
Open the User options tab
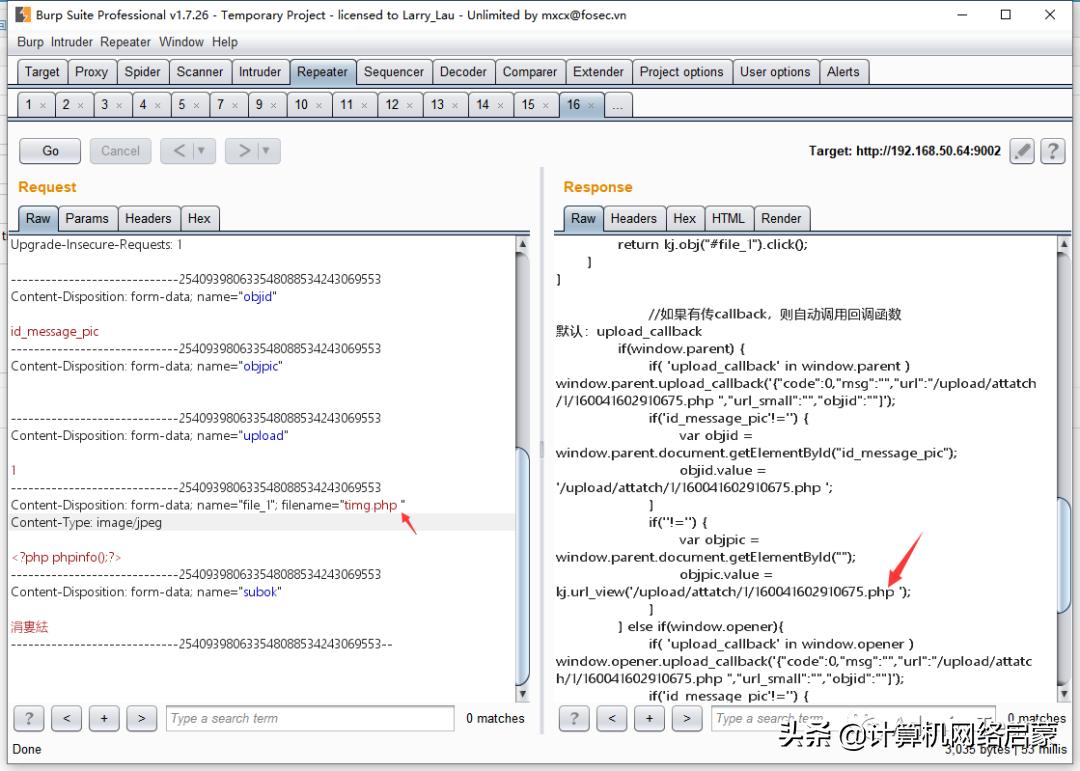775,72
